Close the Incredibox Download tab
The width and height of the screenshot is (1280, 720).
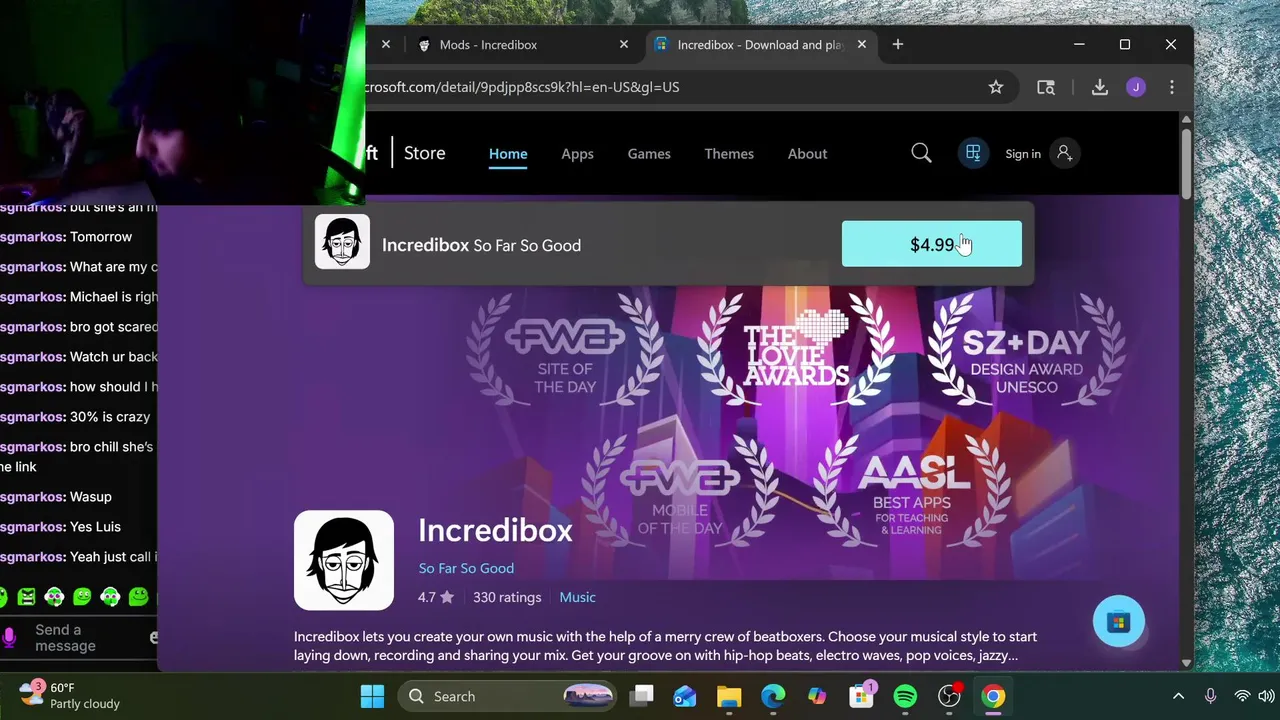(x=861, y=44)
